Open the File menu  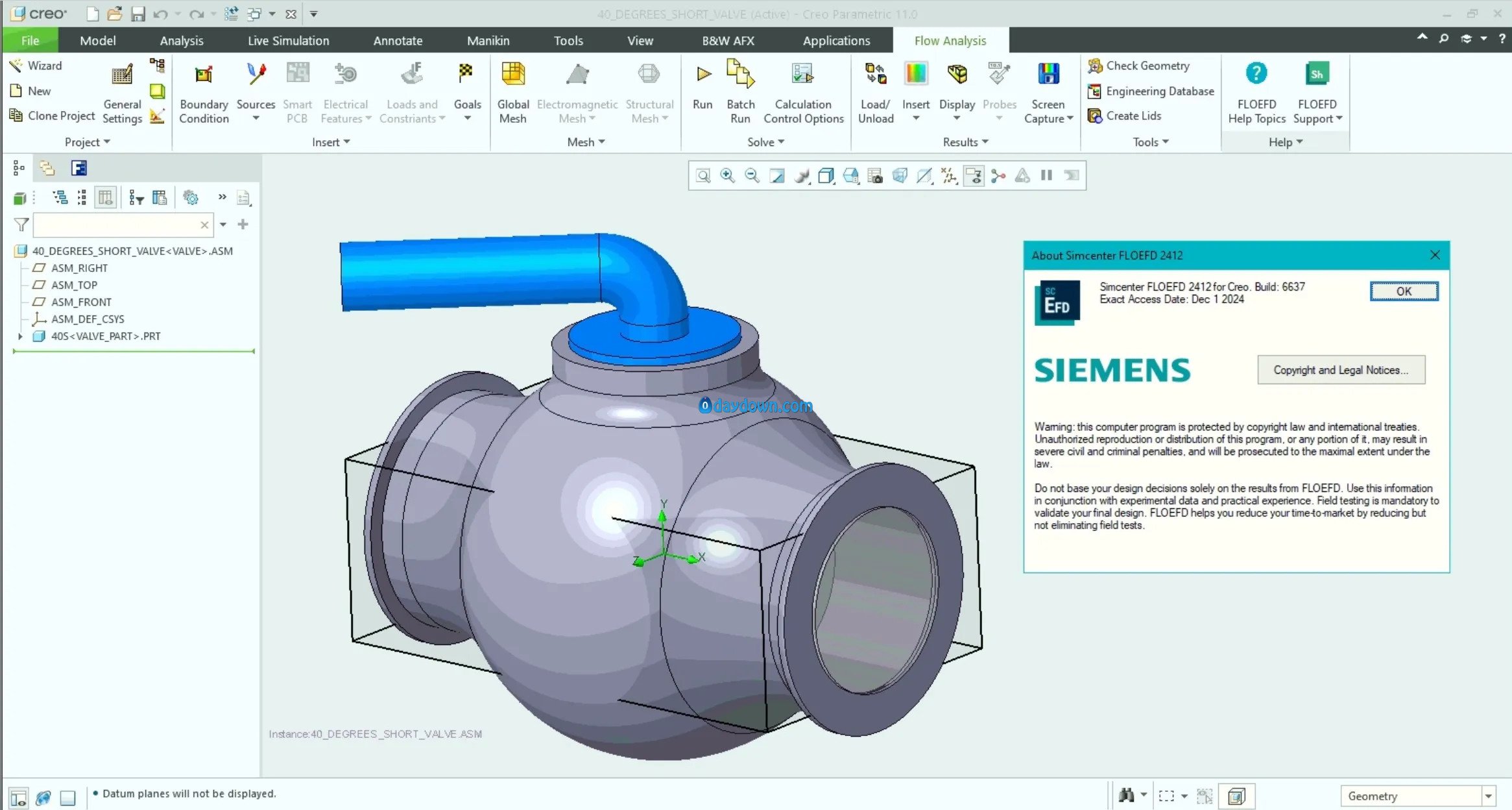click(x=30, y=40)
